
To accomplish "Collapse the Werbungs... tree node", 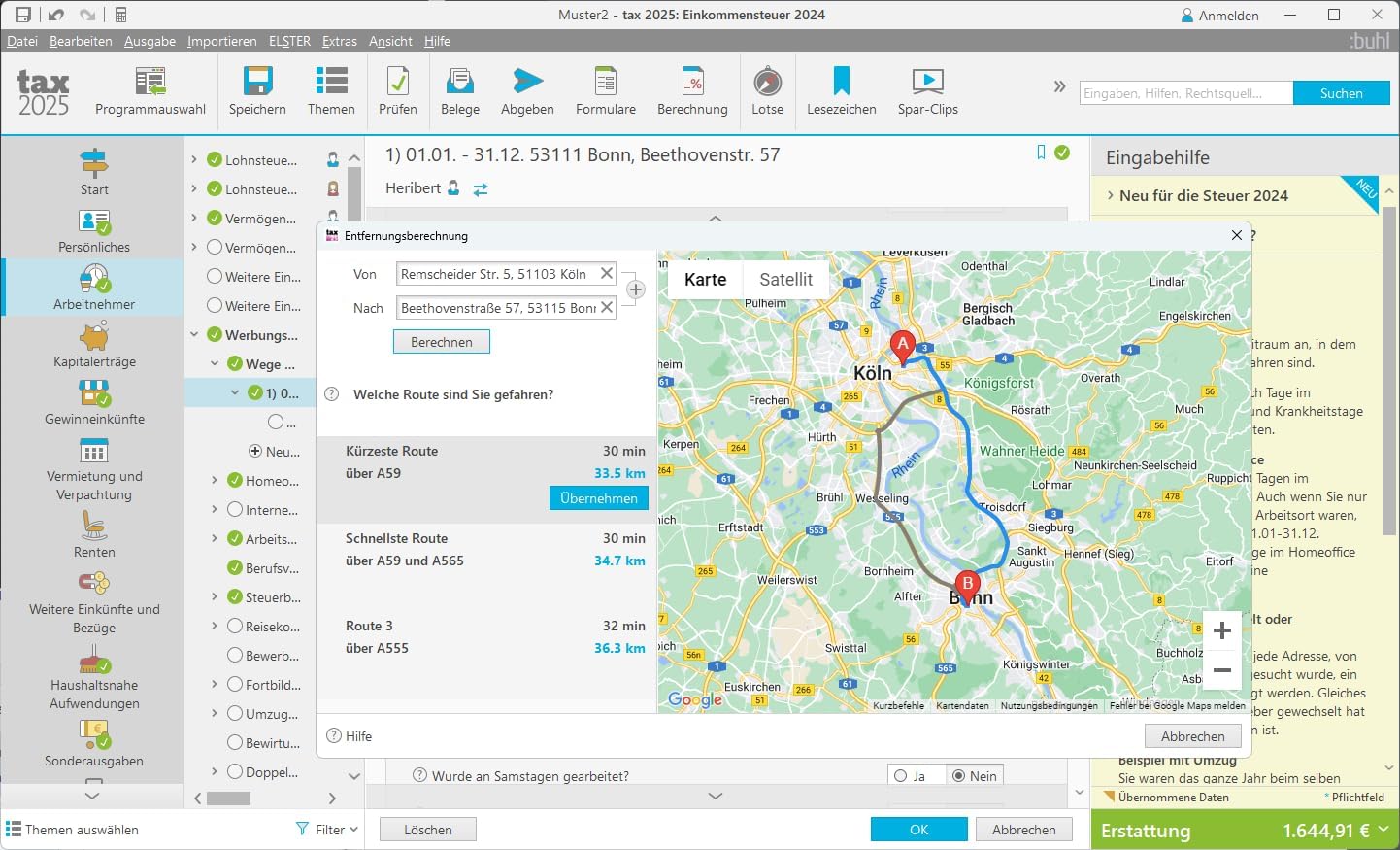I will [x=194, y=335].
